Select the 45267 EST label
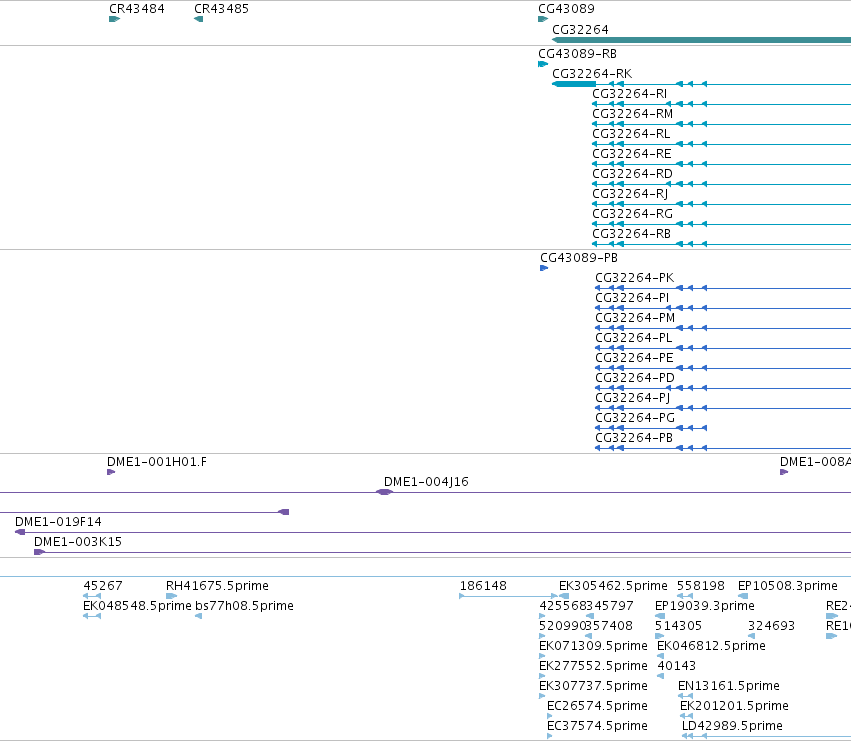Image resolution: width=851 pixels, height=741 pixels. (103, 586)
